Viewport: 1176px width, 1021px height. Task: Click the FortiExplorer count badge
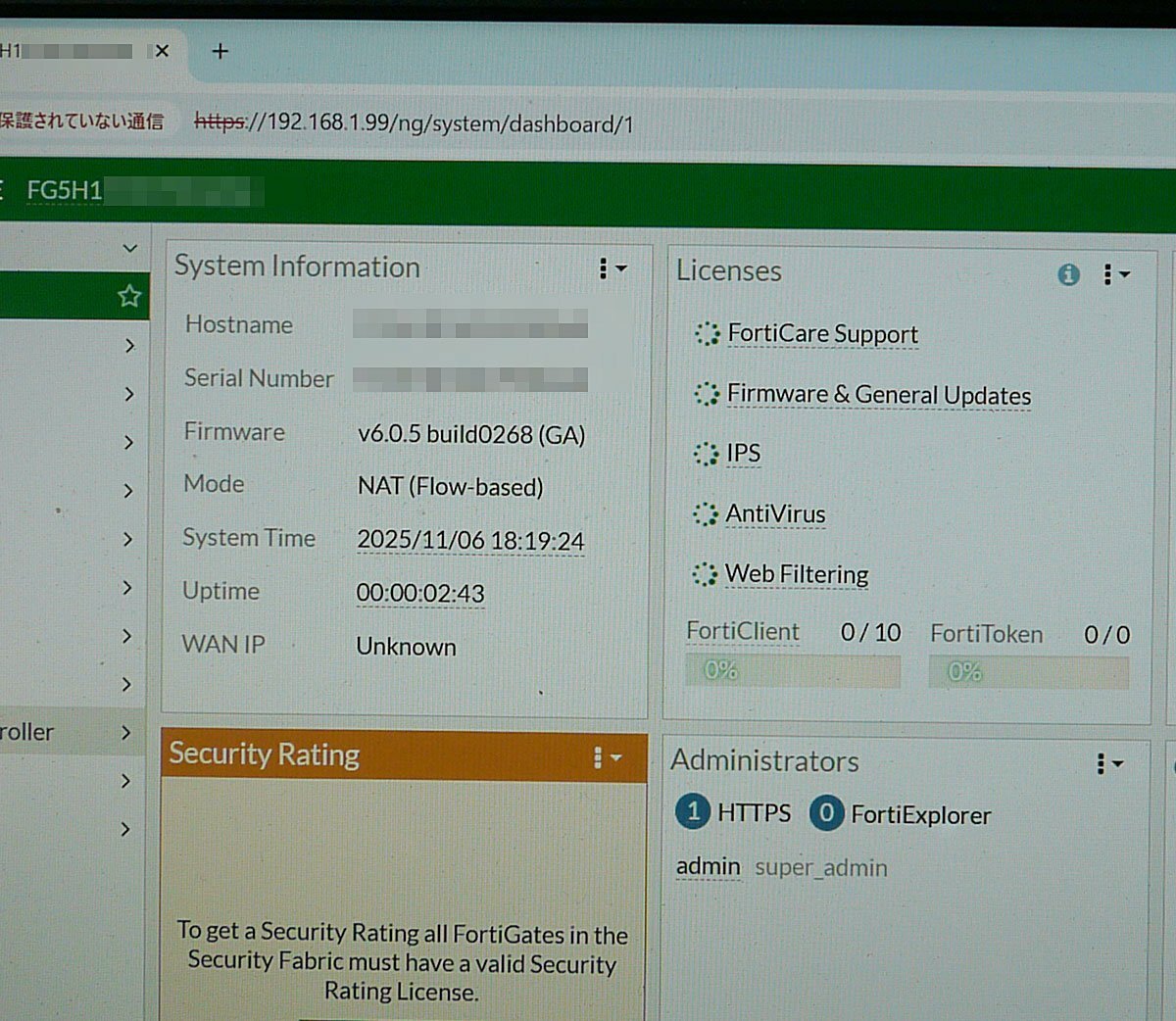pos(826,813)
